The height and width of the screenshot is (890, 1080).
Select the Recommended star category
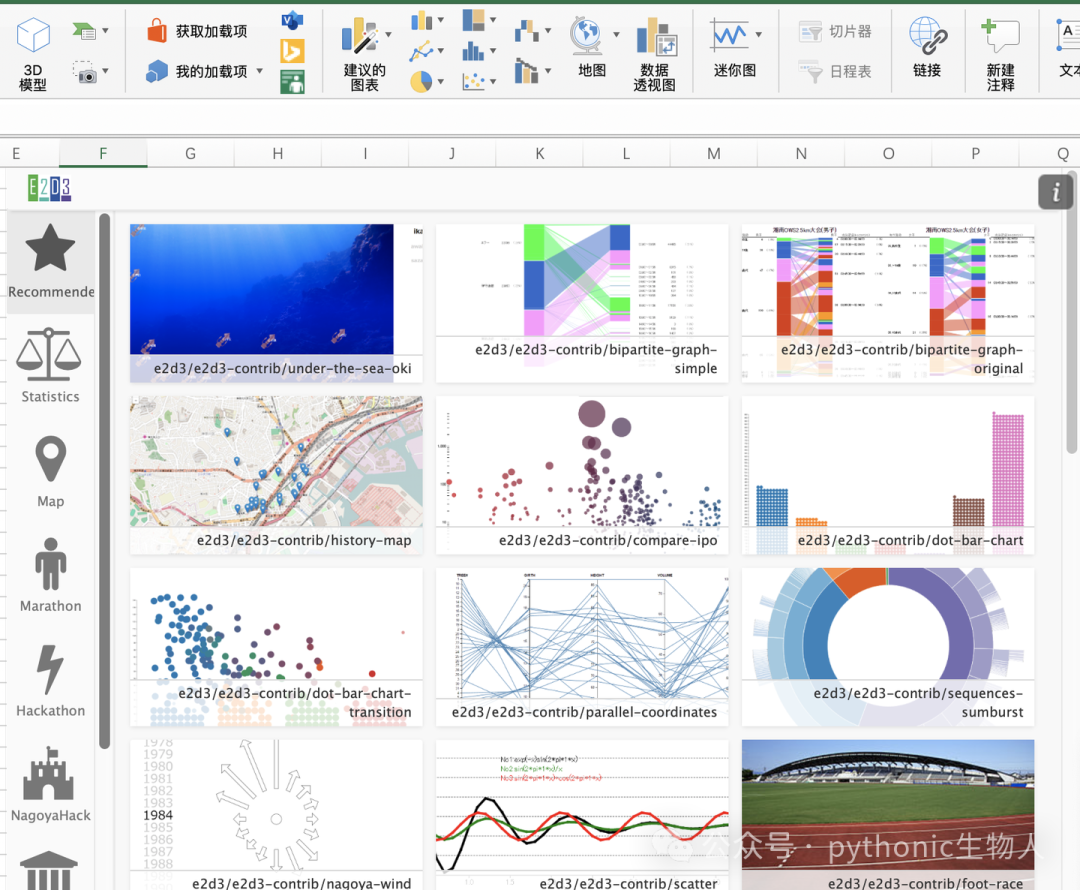pos(51,262)
